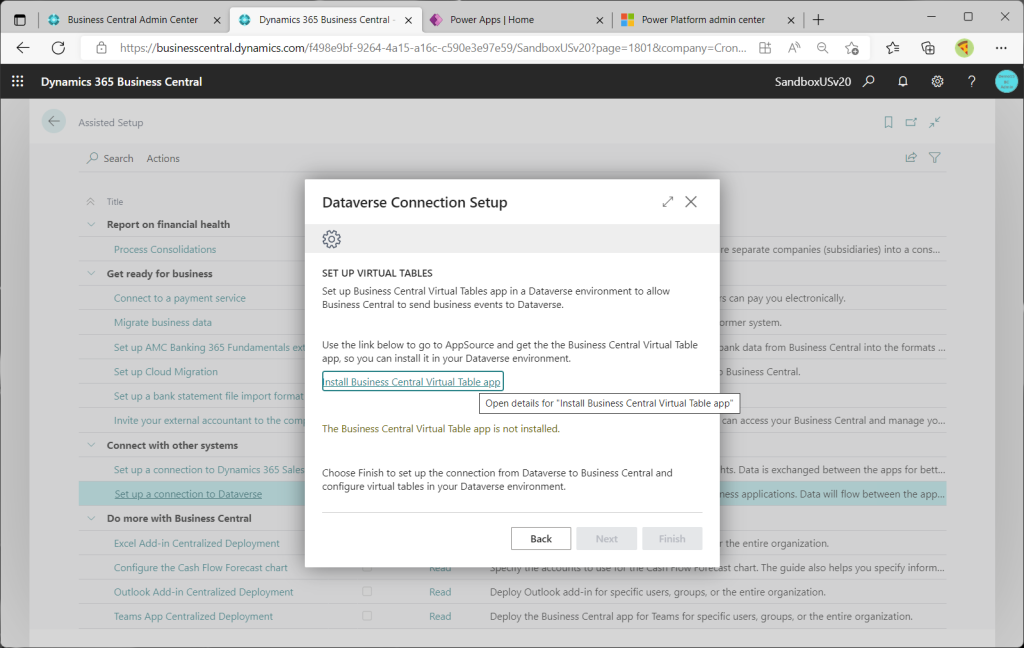Viewport: 1024px width, 648px height.
Task: Switch to Power Platform admin center tab
Action: [x=703, y=20]
